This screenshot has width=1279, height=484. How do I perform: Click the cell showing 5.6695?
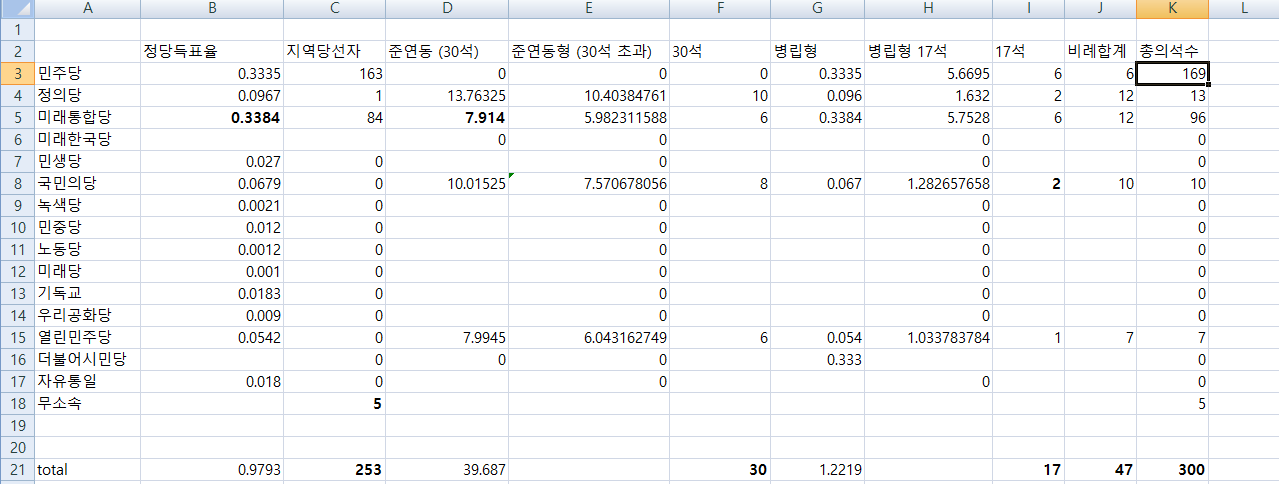click(928, 74)
